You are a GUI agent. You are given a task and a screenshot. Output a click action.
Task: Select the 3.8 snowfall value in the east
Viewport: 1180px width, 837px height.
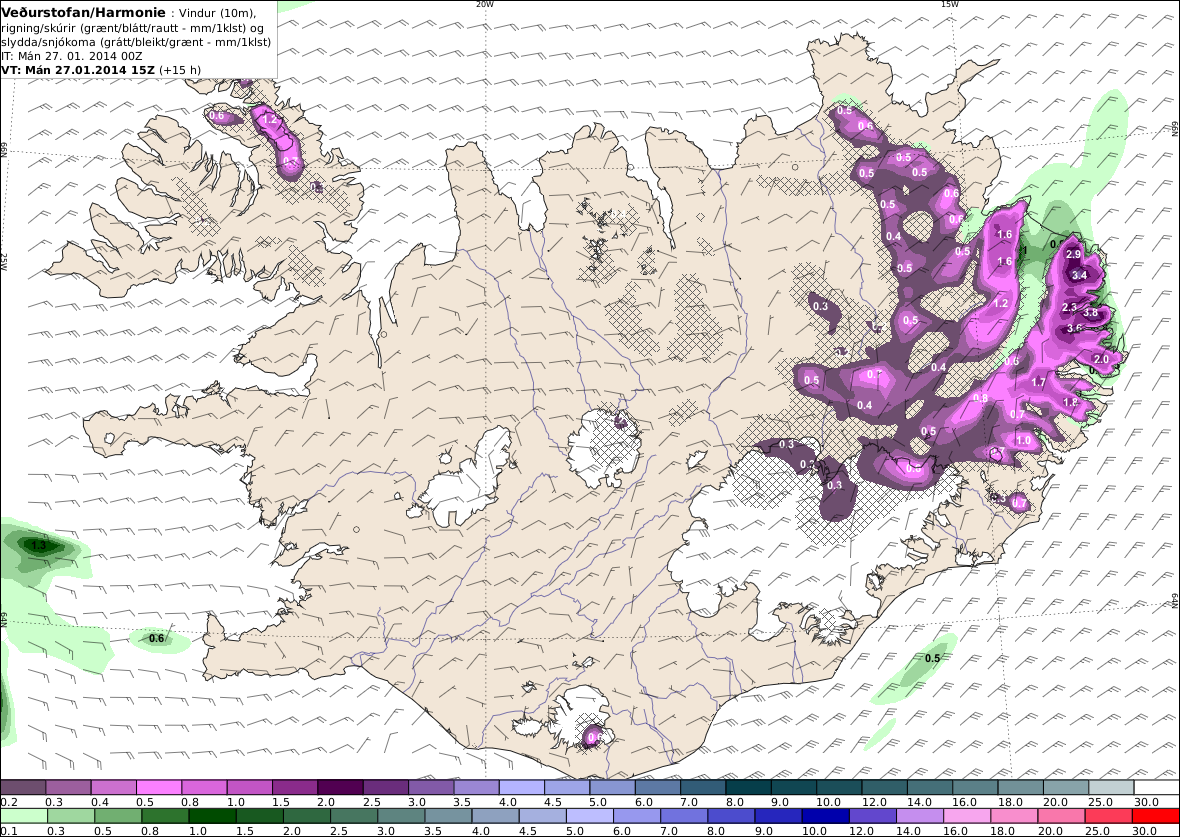[1090, 312]
